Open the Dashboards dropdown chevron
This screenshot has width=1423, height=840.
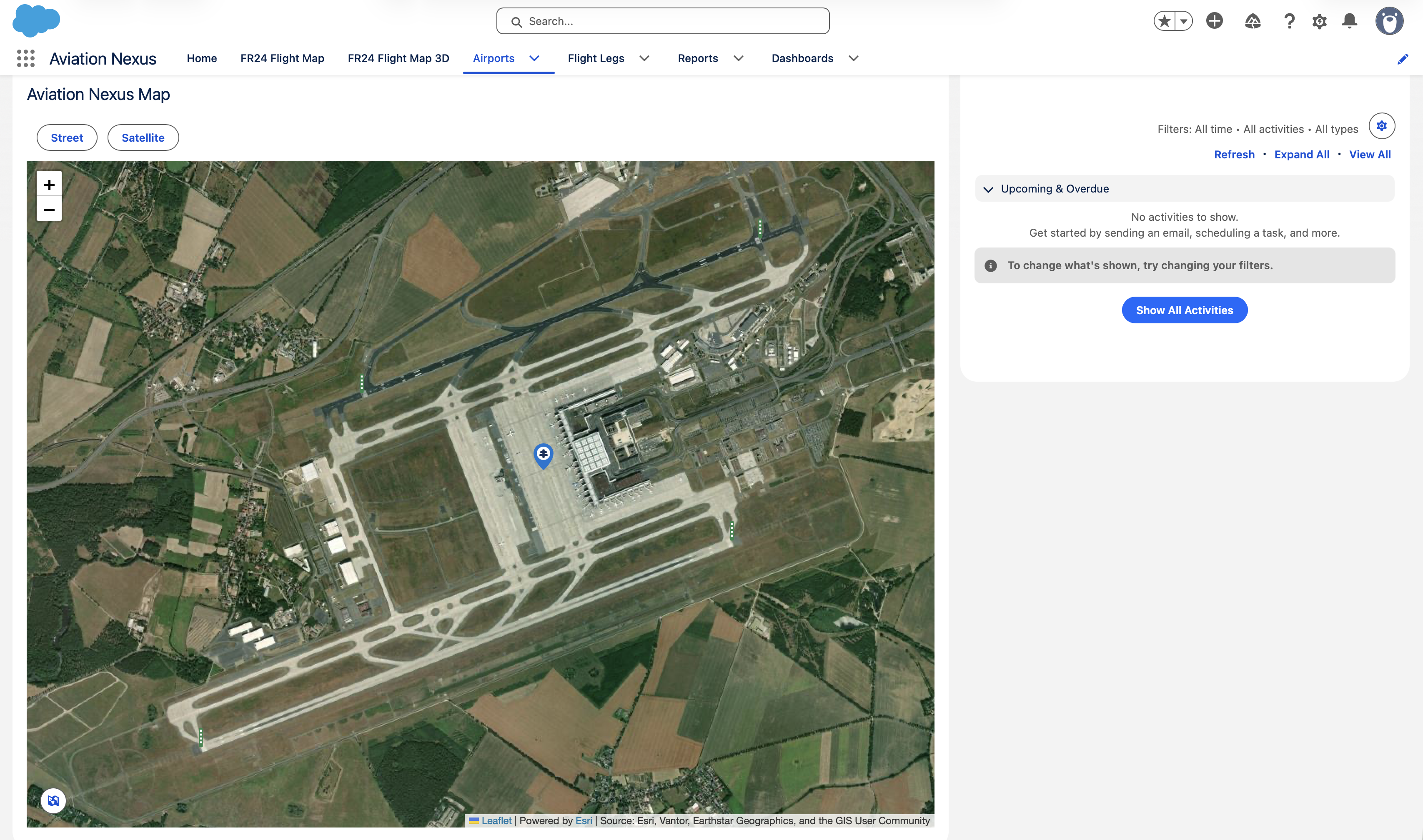coord(854,58)
